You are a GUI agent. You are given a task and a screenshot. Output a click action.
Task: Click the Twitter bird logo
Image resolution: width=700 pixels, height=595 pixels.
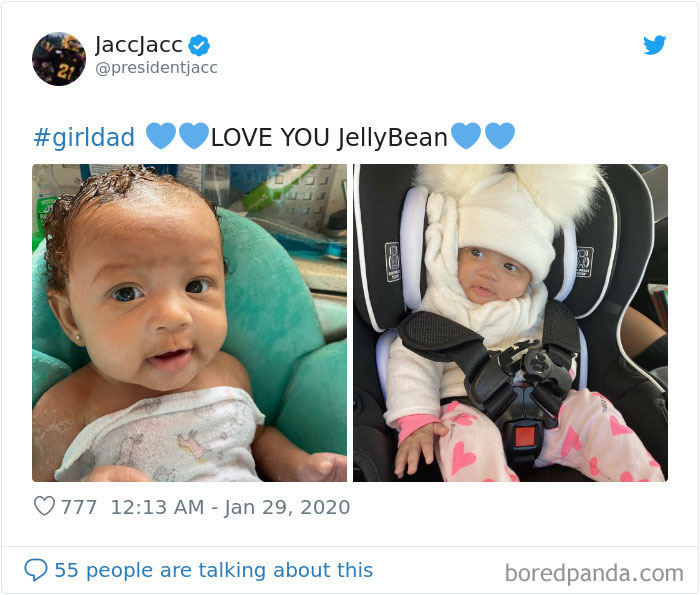(x=654, y=45)
